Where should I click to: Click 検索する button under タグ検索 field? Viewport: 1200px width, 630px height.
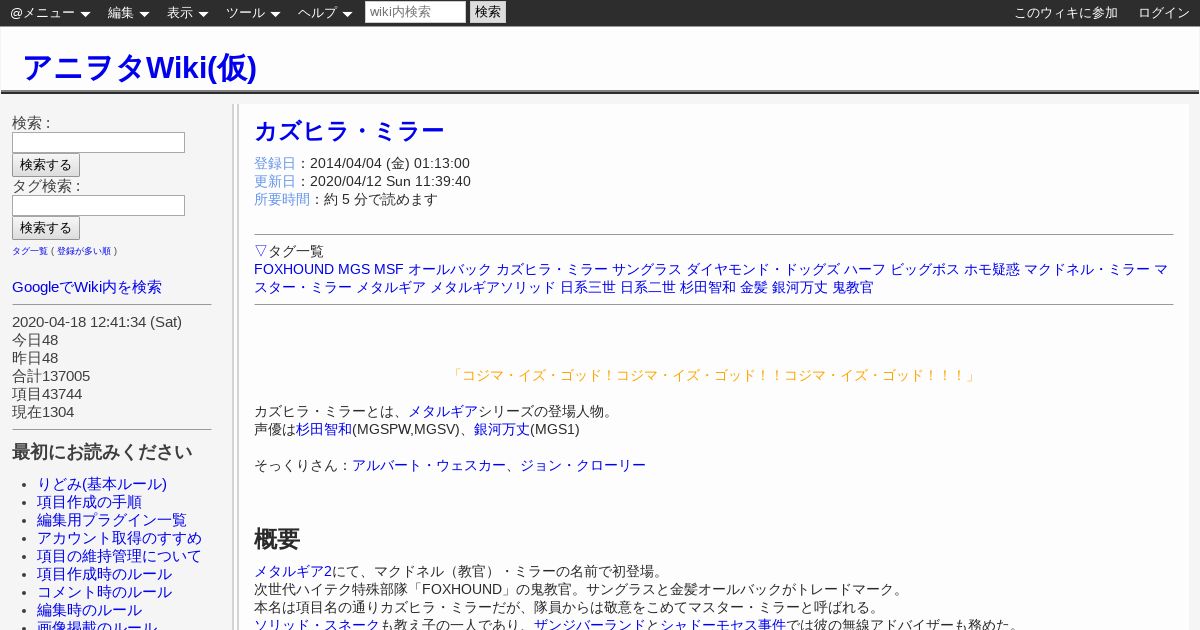click(46, 228)
